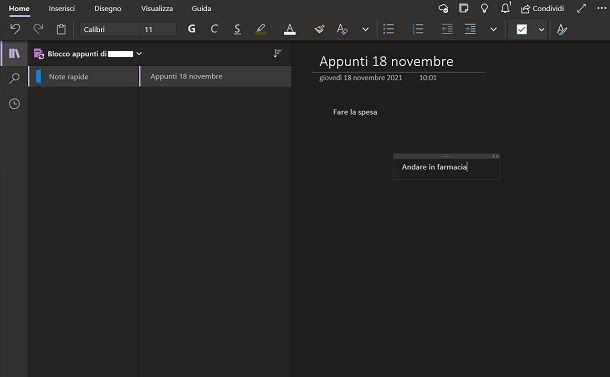Click the font size 11 box
The width and height of the screenshot is (610, 377).
(x=158, y=29)
